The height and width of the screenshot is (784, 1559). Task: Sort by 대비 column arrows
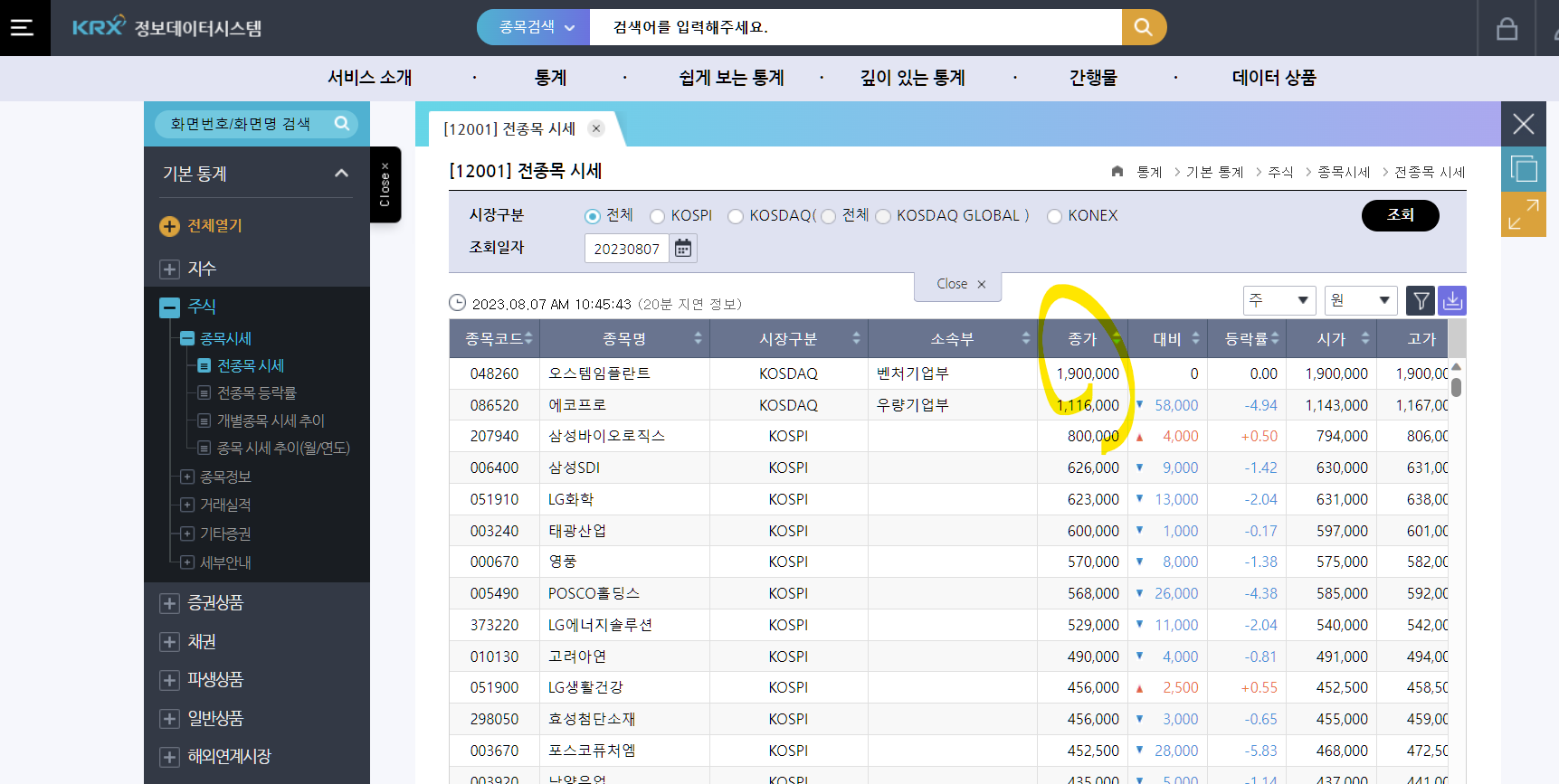[x=1195, y=338]
